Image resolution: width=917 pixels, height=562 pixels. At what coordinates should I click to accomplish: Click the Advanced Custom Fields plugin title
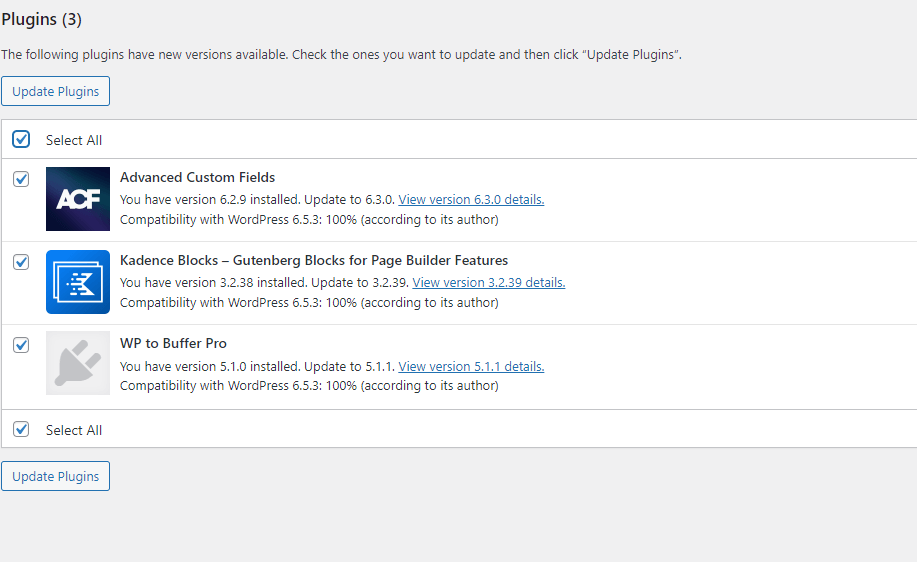pos(197,178)
